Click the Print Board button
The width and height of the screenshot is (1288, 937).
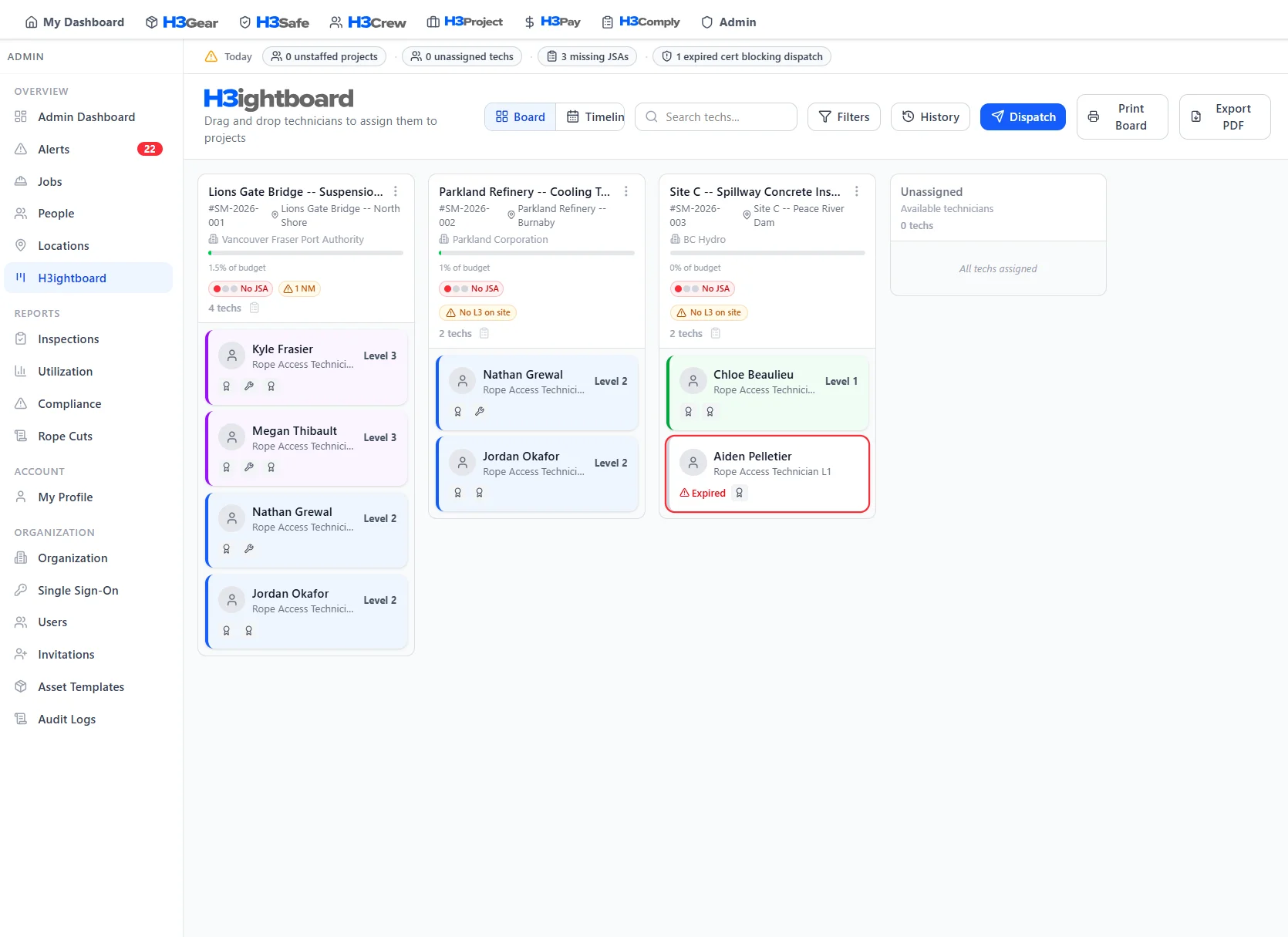click(x=1122, y=117)
